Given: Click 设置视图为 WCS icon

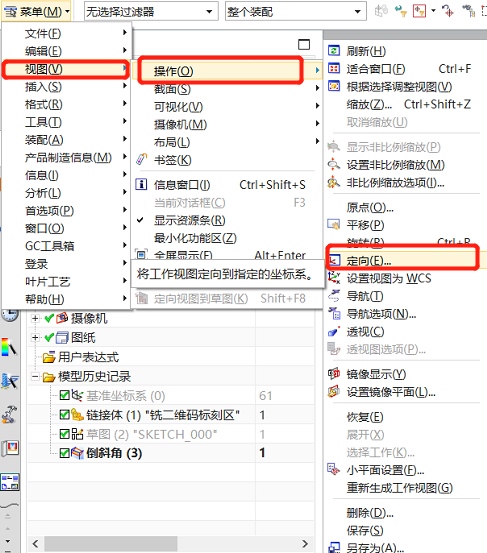Looking at the screenshot, I should [334, 278].
